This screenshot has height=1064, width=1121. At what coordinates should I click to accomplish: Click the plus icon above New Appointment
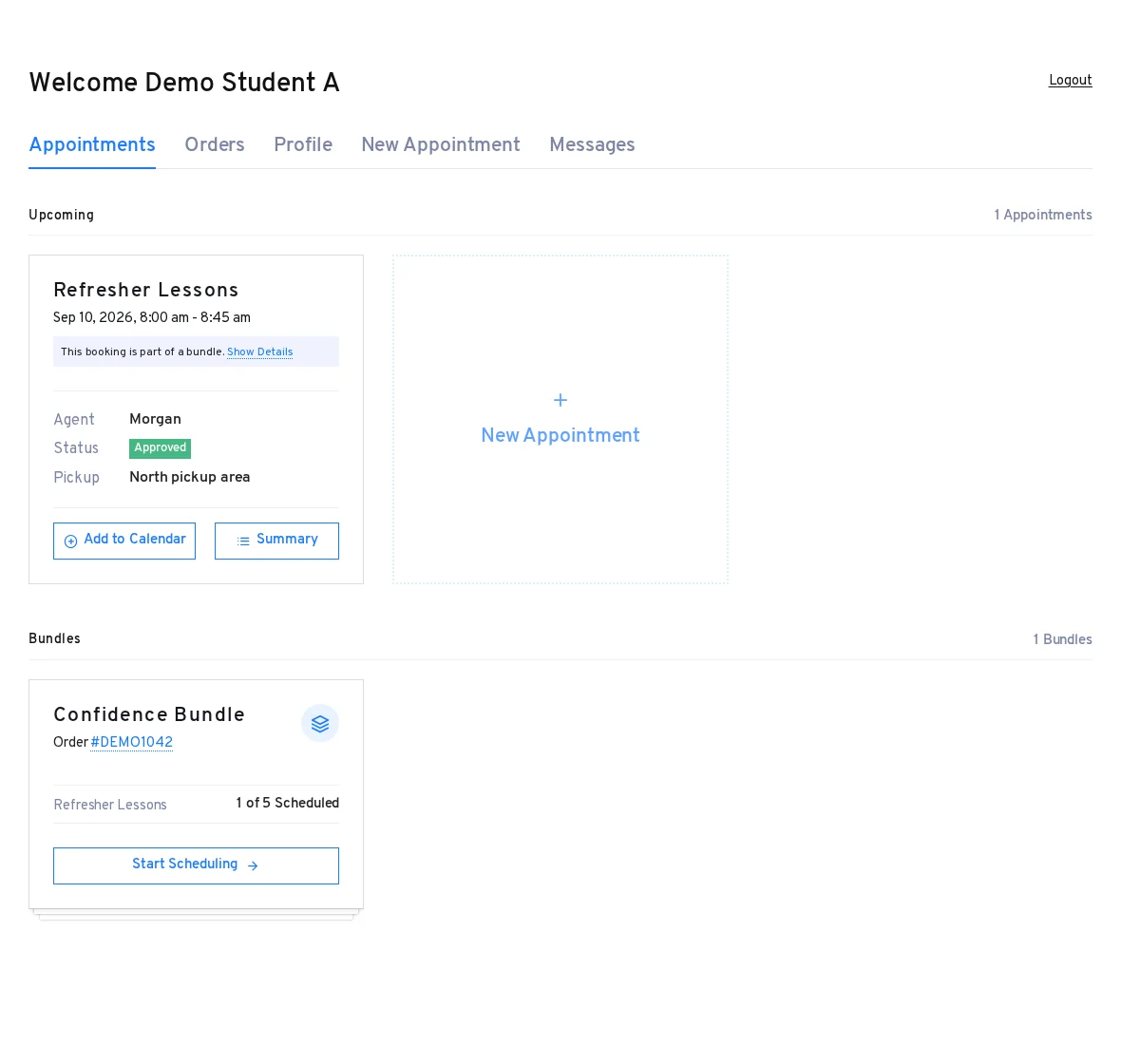pos(560,400)
